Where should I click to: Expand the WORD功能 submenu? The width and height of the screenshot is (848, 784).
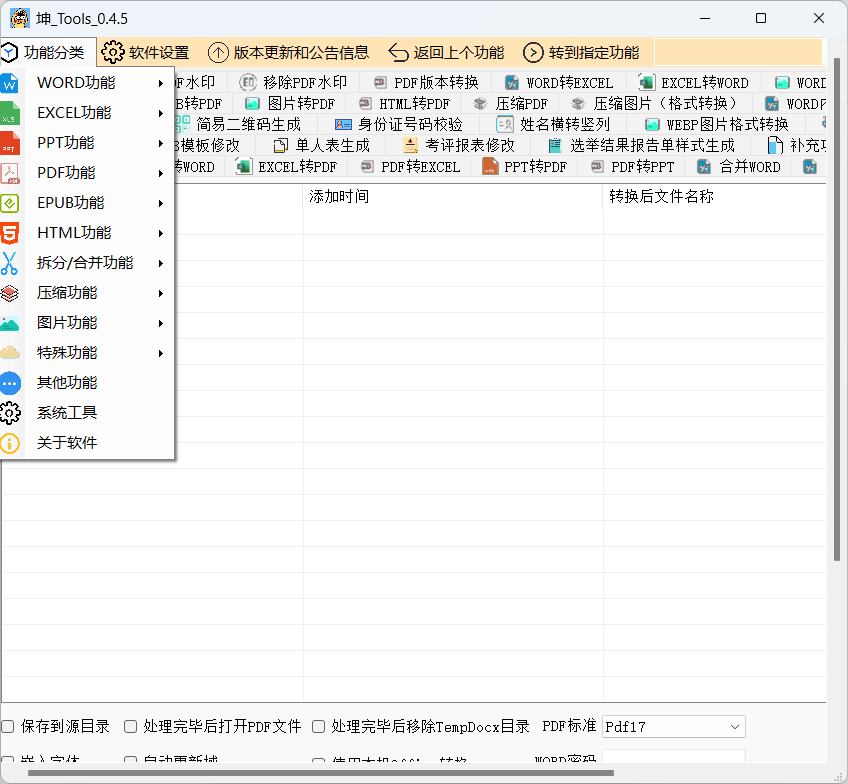point(75,82)
